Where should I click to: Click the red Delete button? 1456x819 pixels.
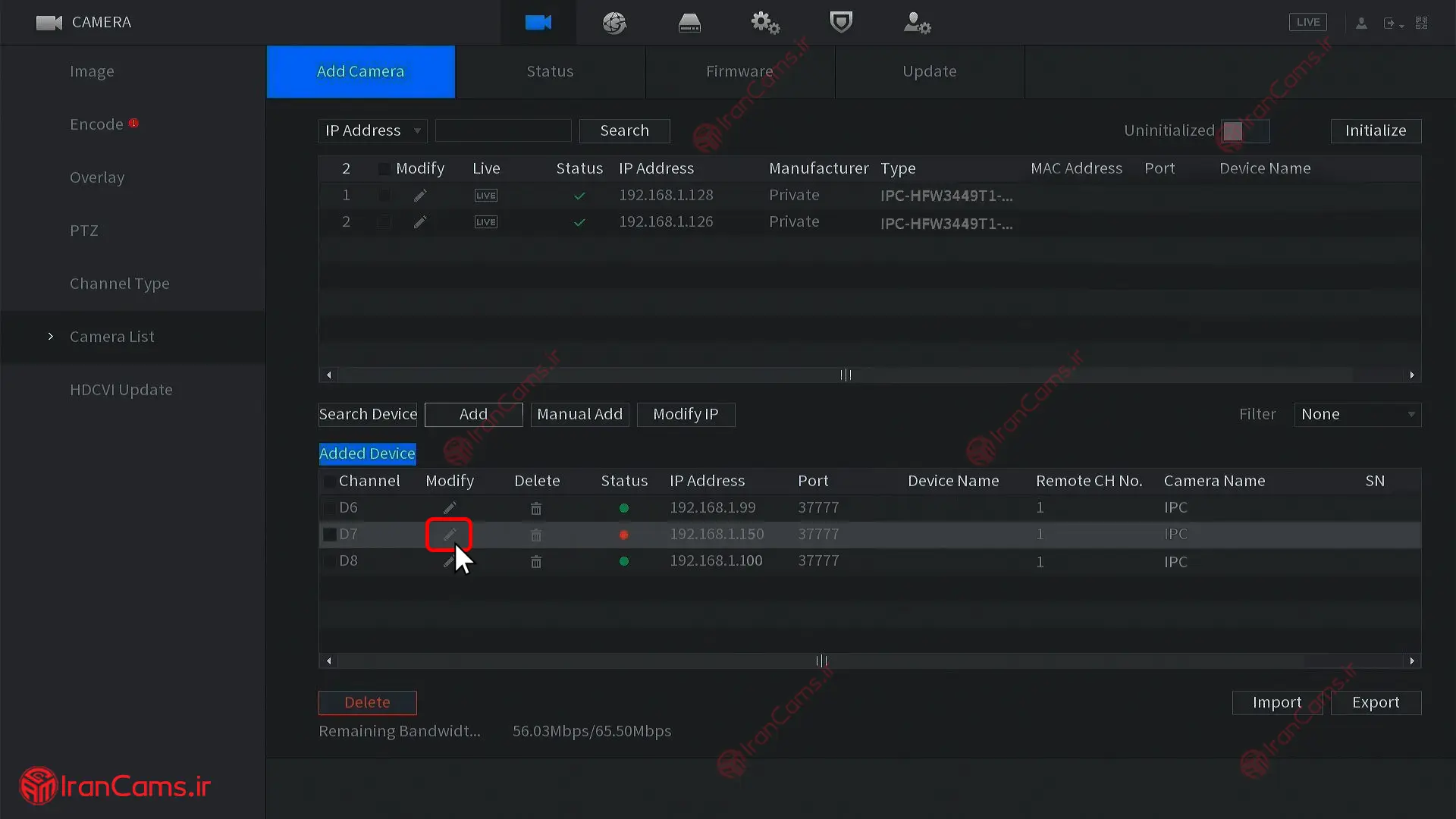[x=367, y=702]
